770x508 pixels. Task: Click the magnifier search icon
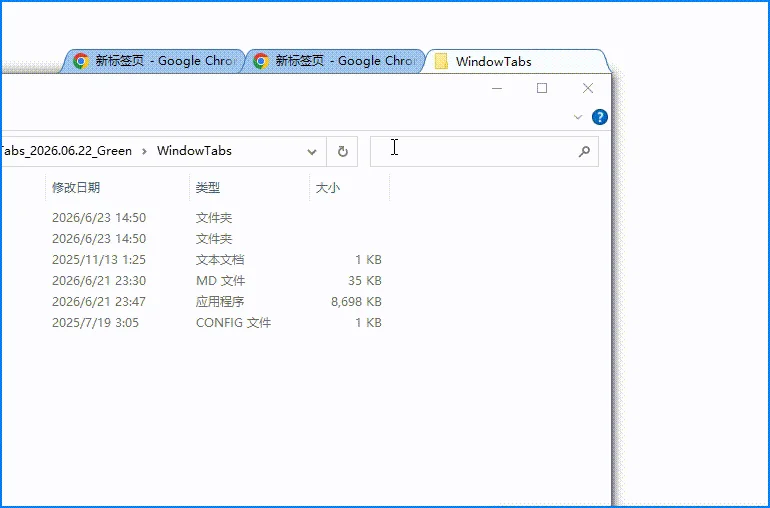click(x=584, y=151)
